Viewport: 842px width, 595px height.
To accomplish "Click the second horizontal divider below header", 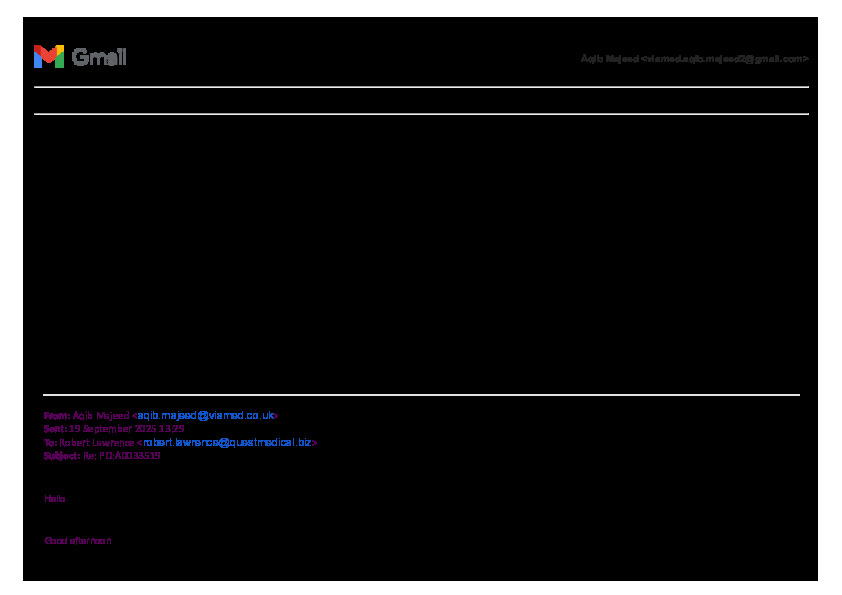I will click(421, 114).
